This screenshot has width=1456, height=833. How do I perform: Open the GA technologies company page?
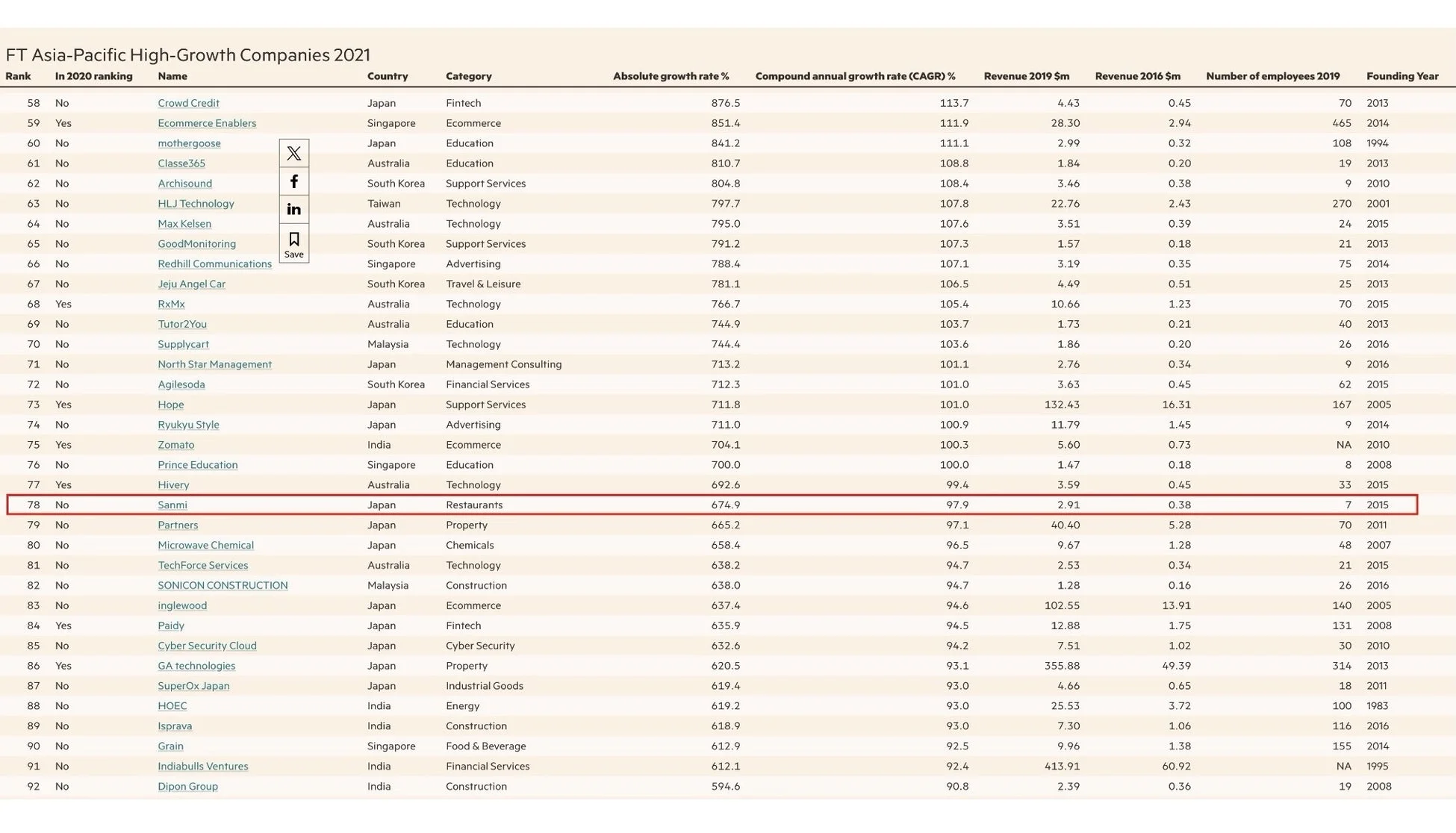point(198,665)
